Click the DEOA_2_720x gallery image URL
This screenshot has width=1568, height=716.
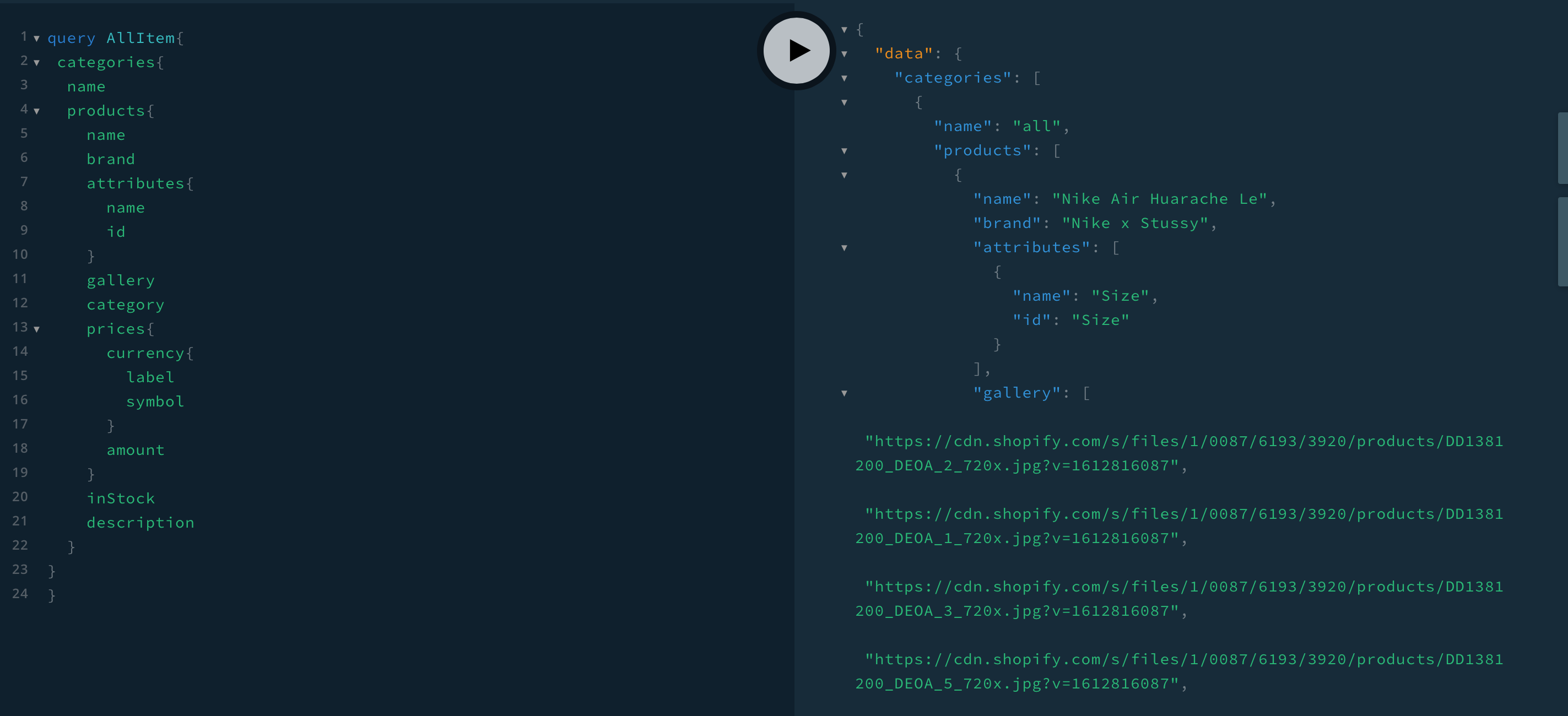coord(1179,453)
